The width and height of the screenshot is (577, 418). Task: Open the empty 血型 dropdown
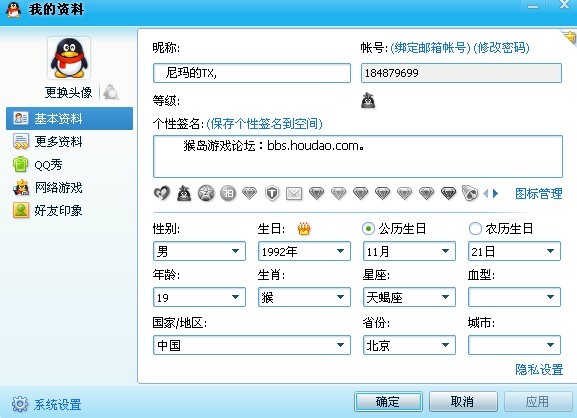pos(514,297)
